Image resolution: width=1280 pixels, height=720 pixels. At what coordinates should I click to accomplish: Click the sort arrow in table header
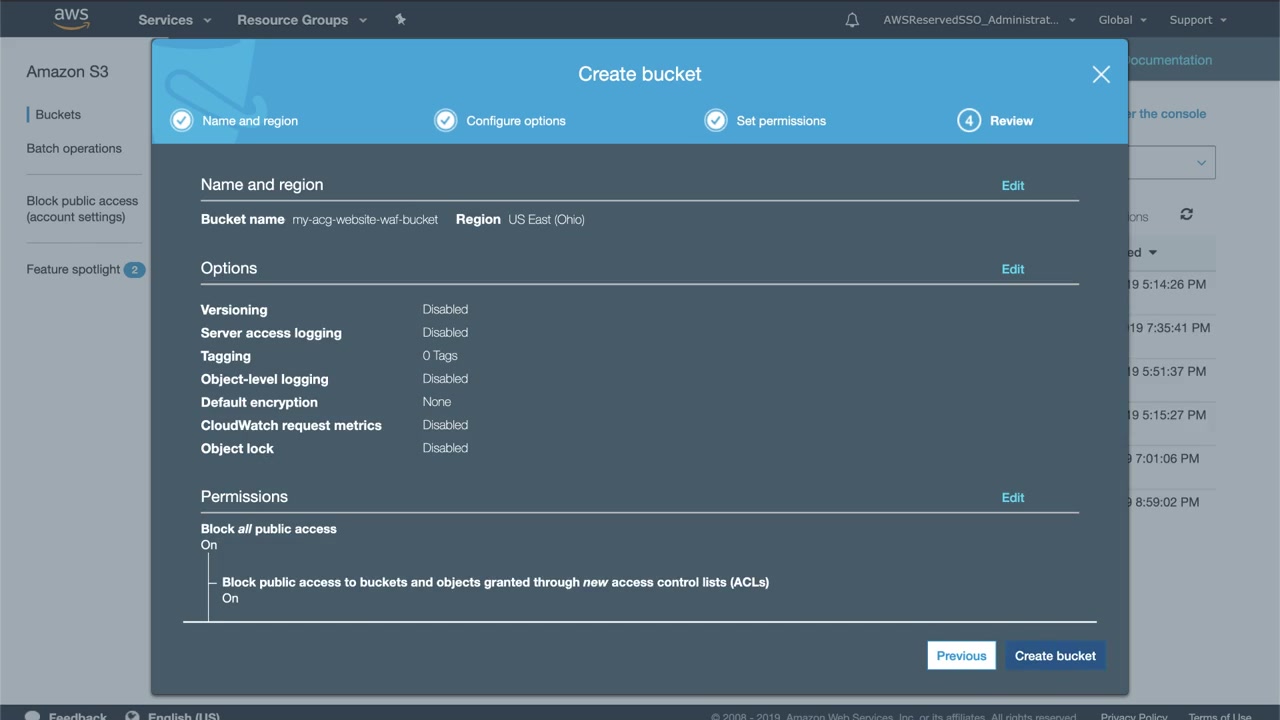(1152, 253)
